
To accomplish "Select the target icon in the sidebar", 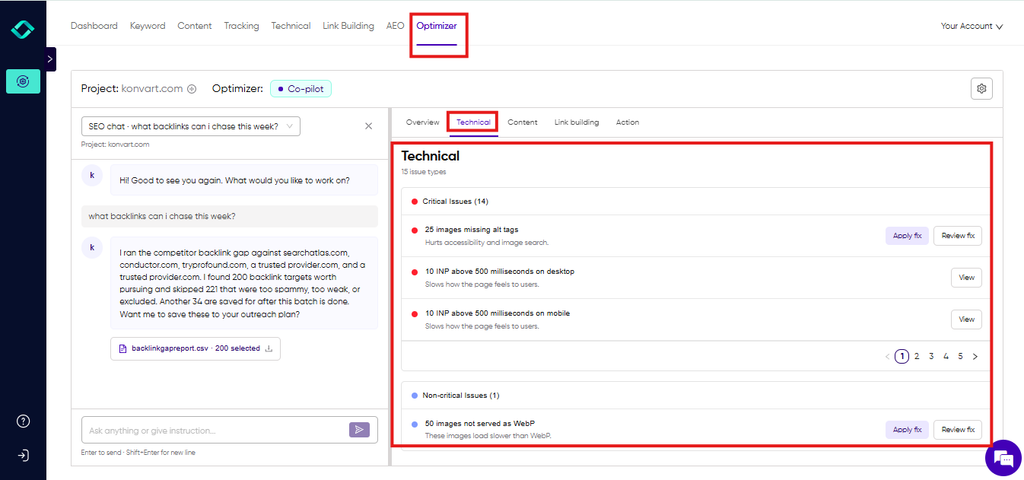I will 23,81.
